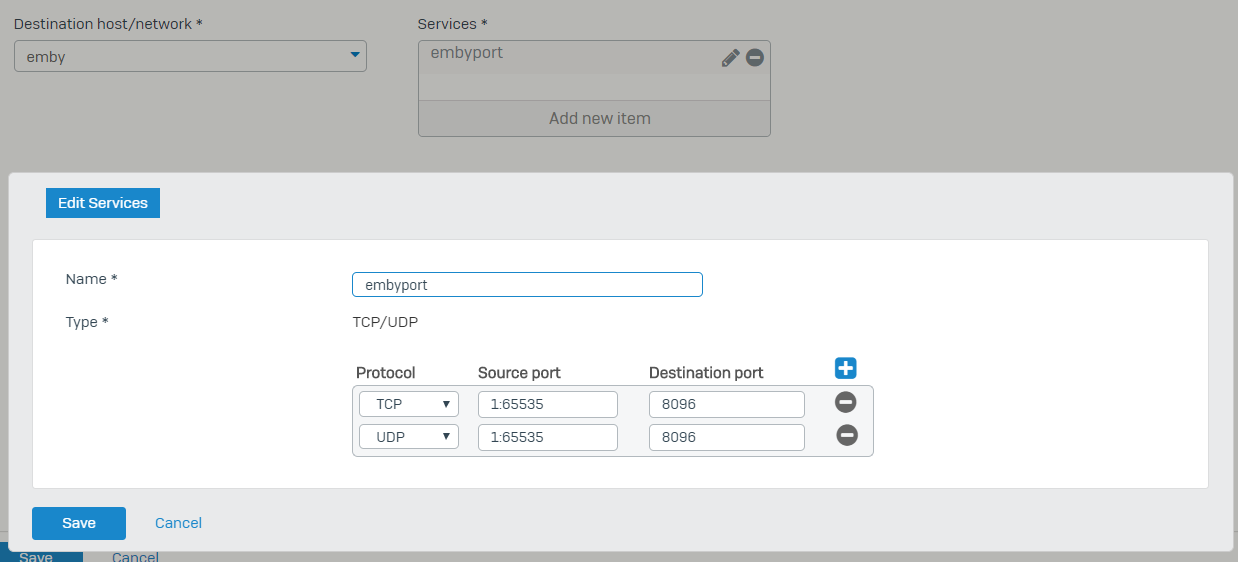Remove the TCP port row
The height and width of the screenshot is (562, 1238).
point(845,402)
